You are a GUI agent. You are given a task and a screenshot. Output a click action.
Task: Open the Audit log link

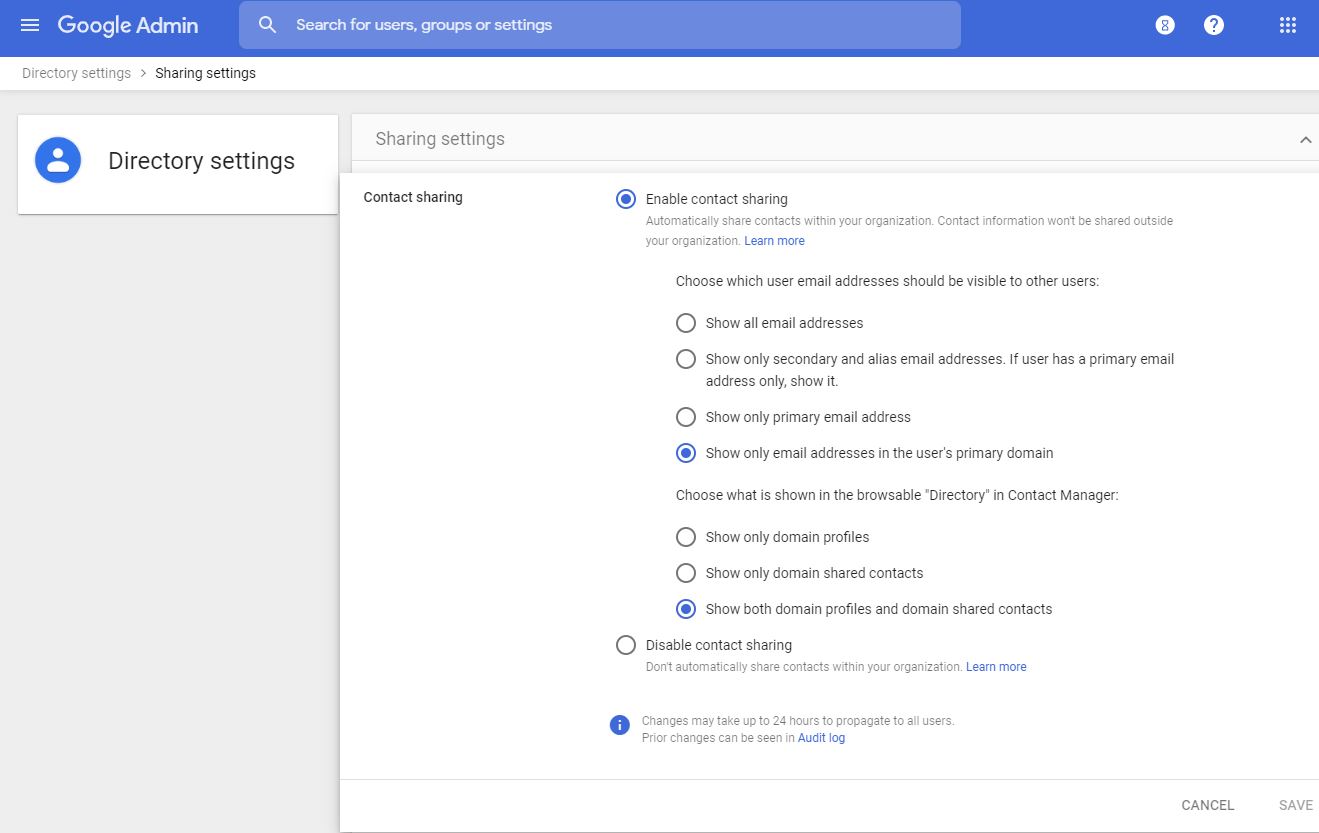pyautogui.click(x=821, y=738)
